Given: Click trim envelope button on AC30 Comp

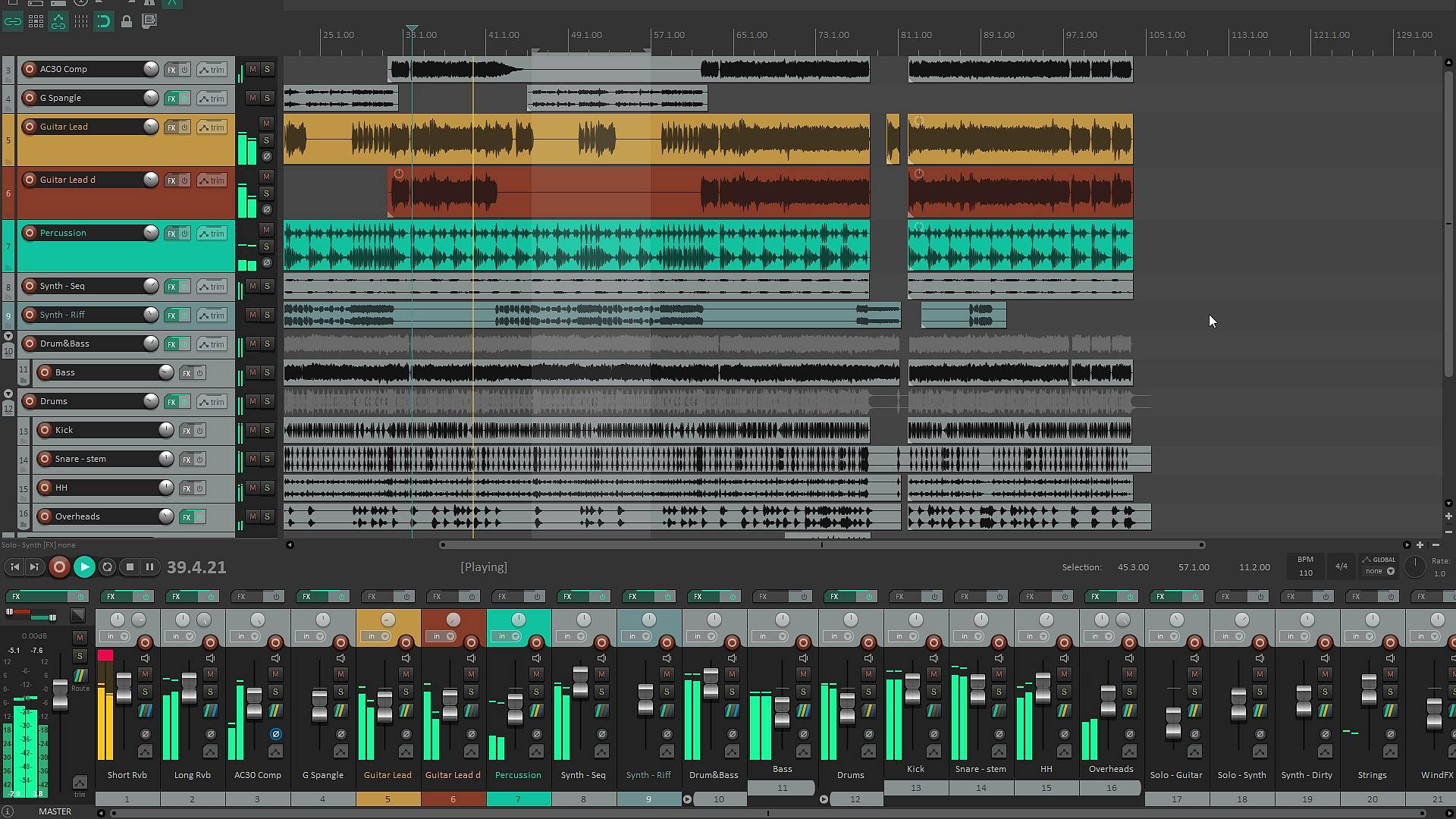Looking at the screenshot, I should pyautogui.click(x=212, y=70).
